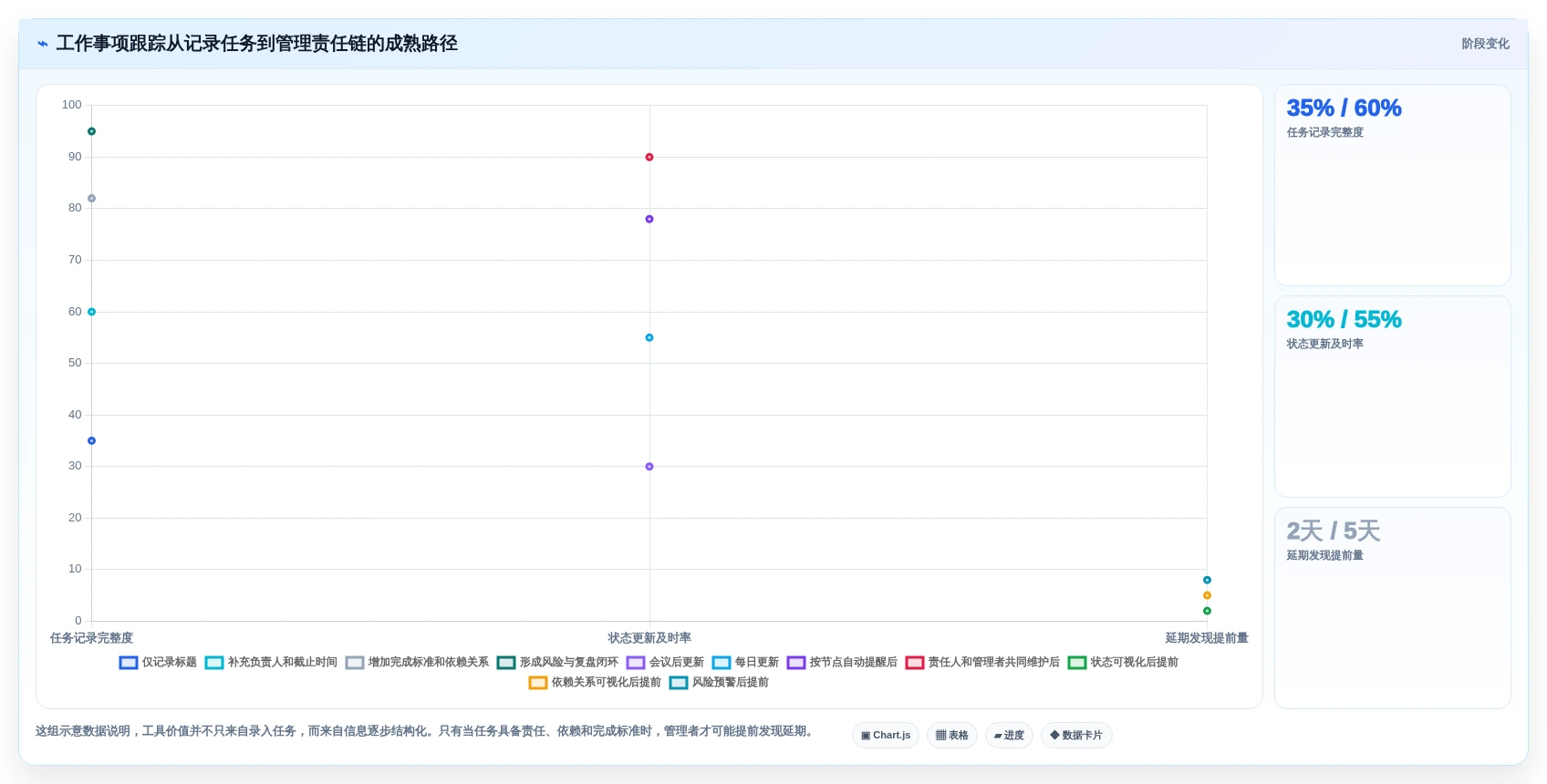Viewport: 1547px width, 784px height.
Task: Select the teal data point at 95
Action: 91,131
